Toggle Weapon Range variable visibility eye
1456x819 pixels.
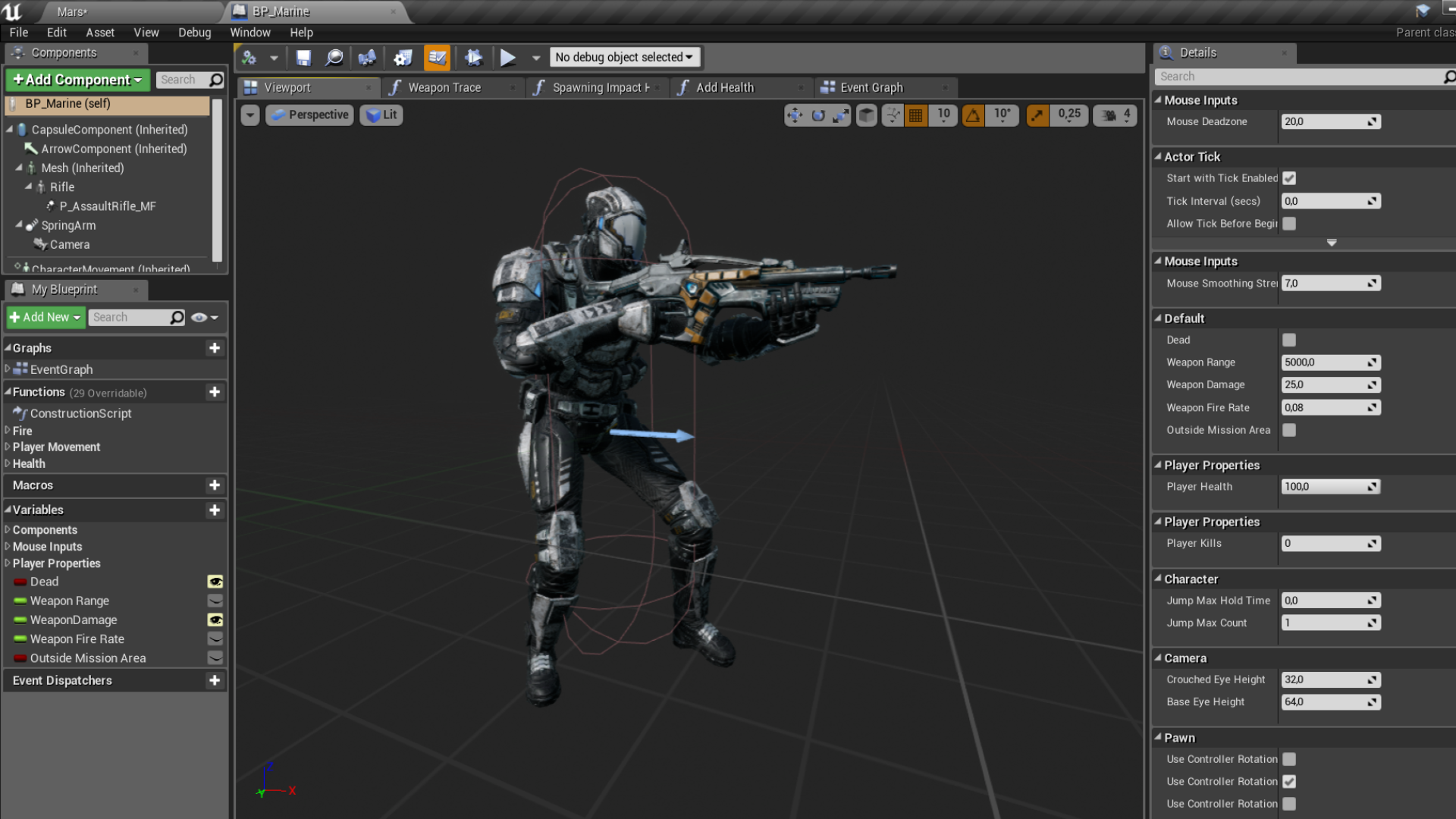215,601
